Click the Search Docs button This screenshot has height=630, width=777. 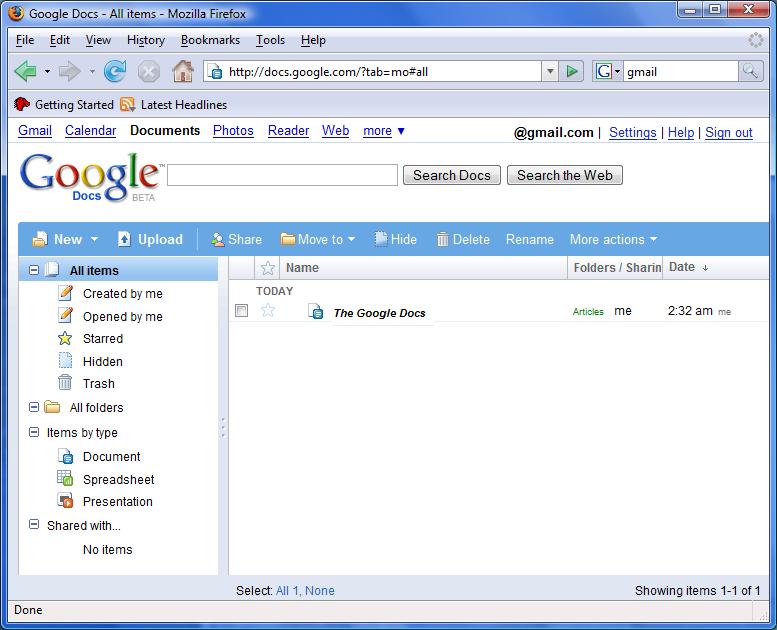tap(451, 175)
